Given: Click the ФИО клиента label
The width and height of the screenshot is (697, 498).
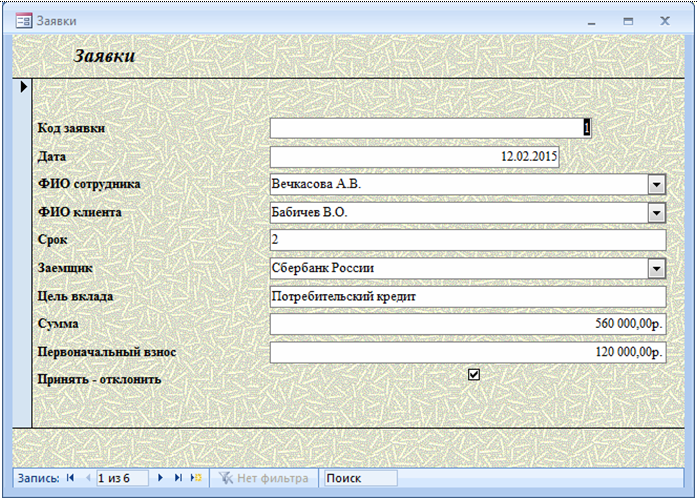Looking at the screenshot, I should (x=80, y=212).
